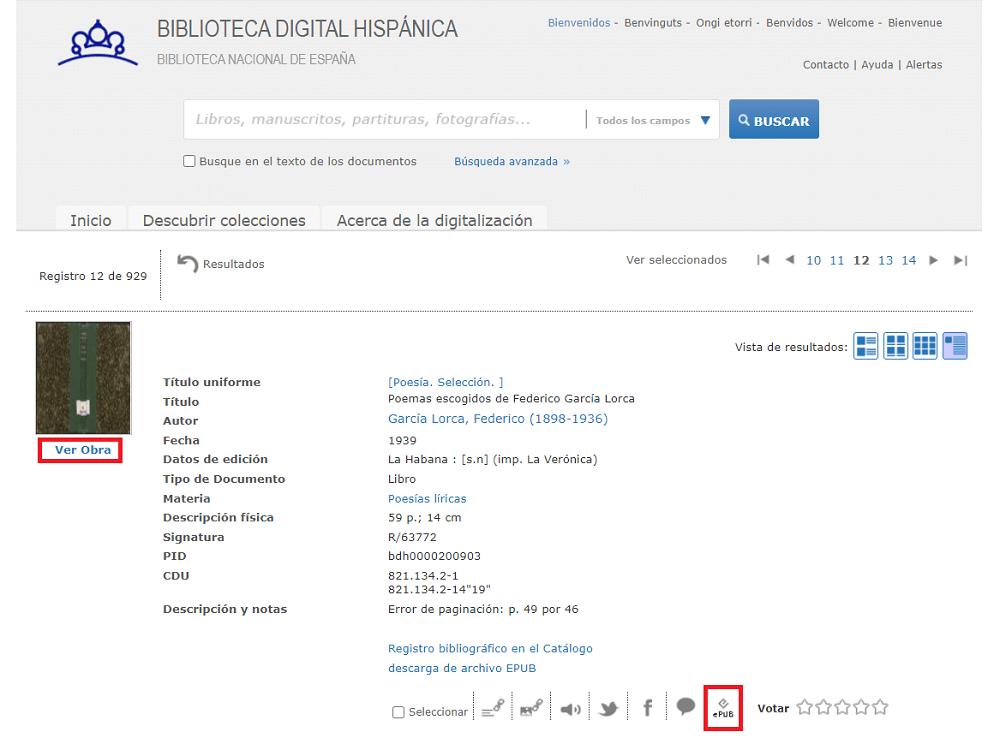Switch language to Bienvenue (French)
1000x738 pixels.
(915, 22)
